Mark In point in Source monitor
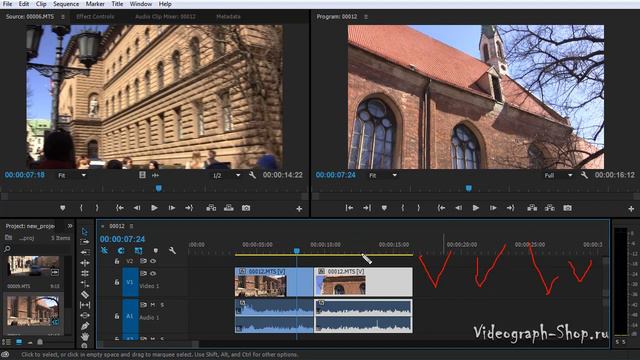 [x=81, y=208]
